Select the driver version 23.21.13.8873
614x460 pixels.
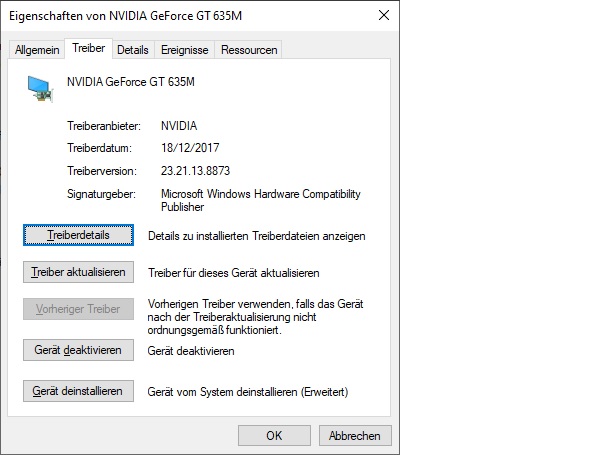195,171
